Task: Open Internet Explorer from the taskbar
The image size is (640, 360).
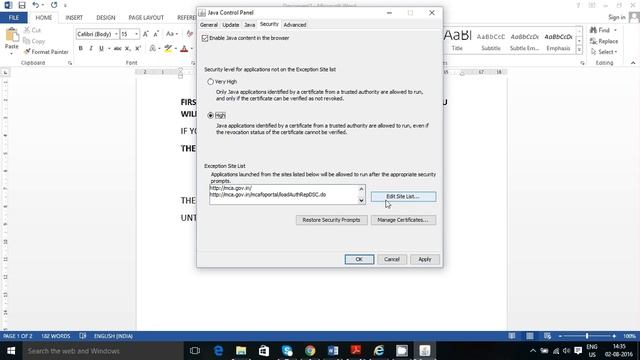Action: (379, 351)
